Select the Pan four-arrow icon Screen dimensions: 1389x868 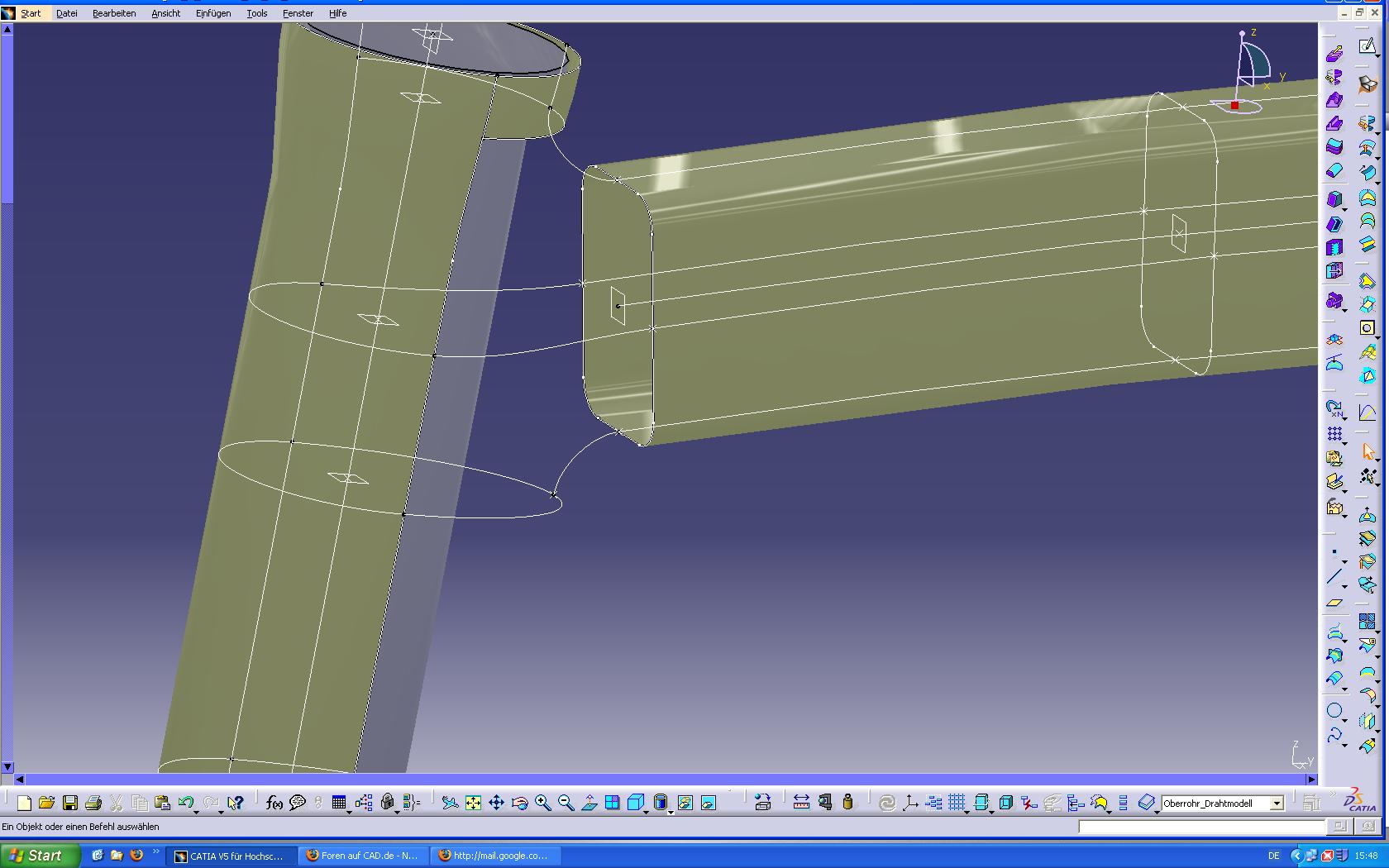pyautogui.click(x=496, y=803)
